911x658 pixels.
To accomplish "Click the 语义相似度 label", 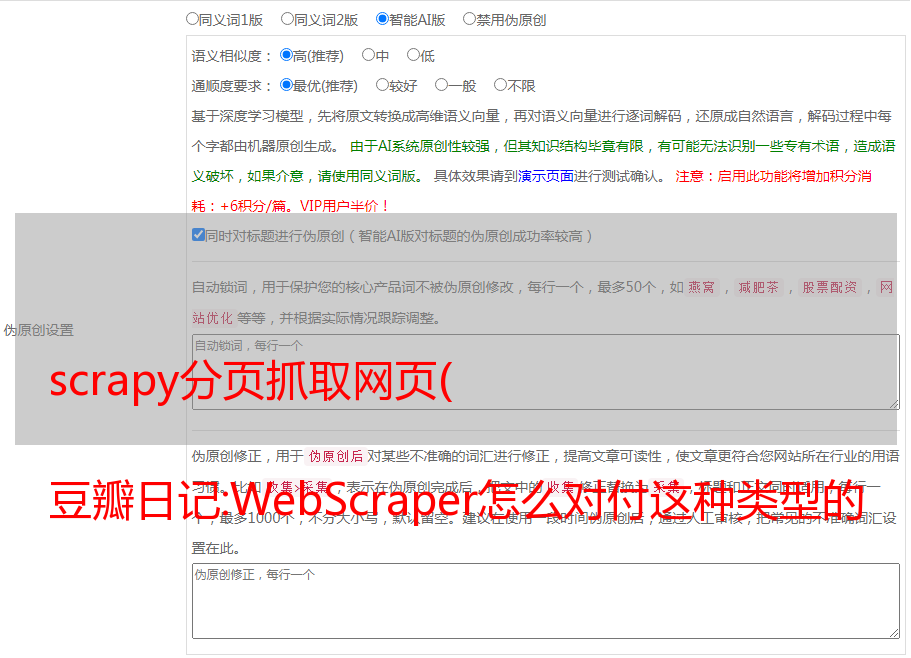I will [x=231, y=56].
